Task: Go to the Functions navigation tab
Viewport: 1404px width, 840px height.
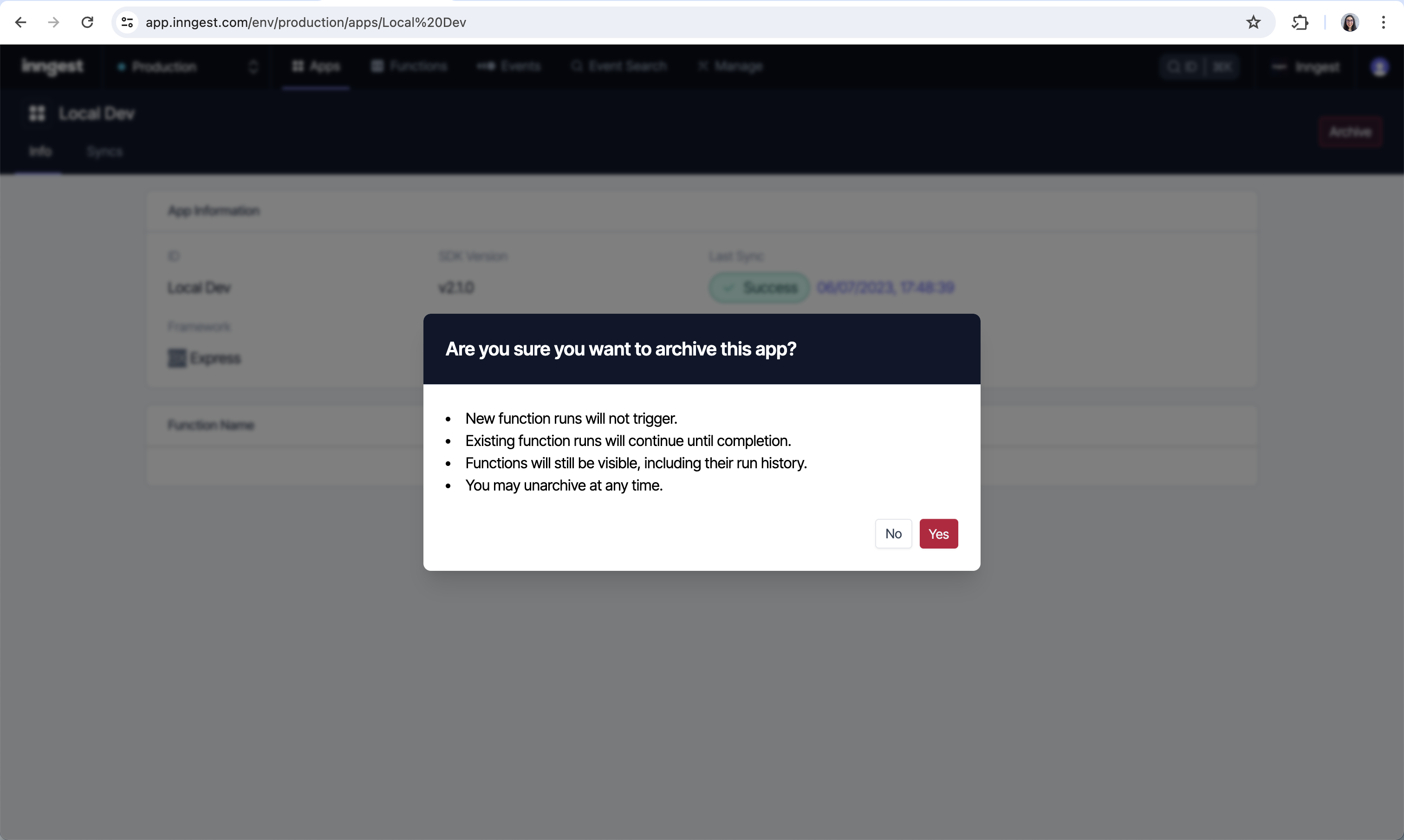Action: coord(409,66)
